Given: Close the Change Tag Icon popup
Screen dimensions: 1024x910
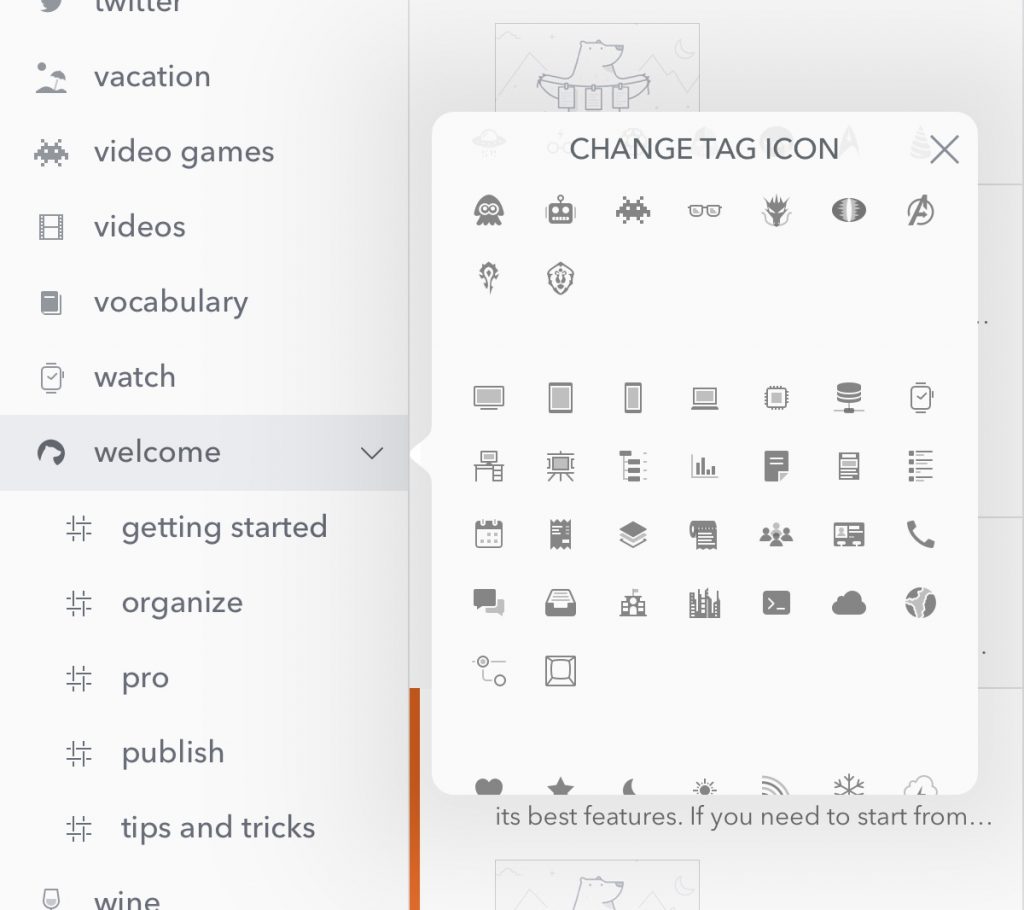Looking at the screenshot, I should 944,150.
